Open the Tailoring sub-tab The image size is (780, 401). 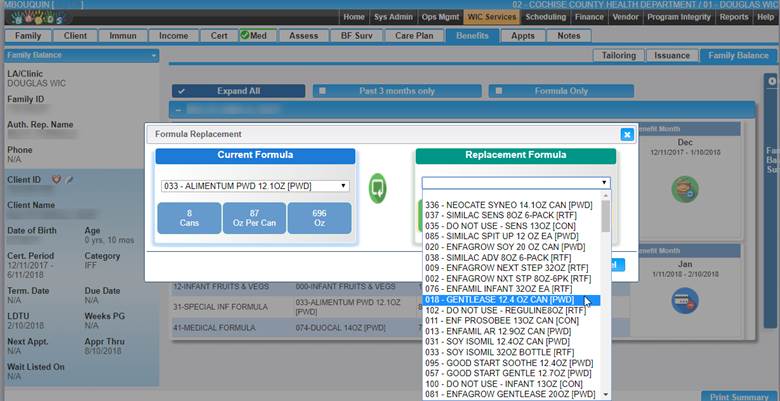click(618, 55)
